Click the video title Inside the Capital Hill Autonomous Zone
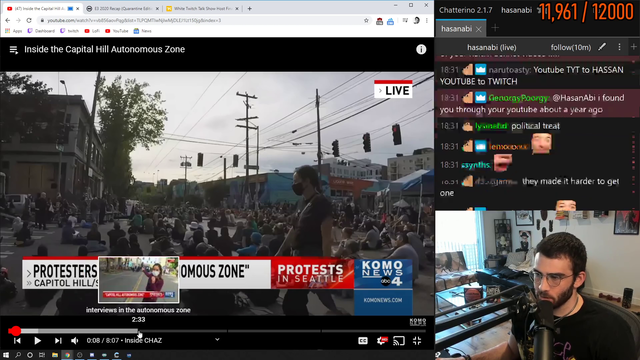 click(104, 49)
